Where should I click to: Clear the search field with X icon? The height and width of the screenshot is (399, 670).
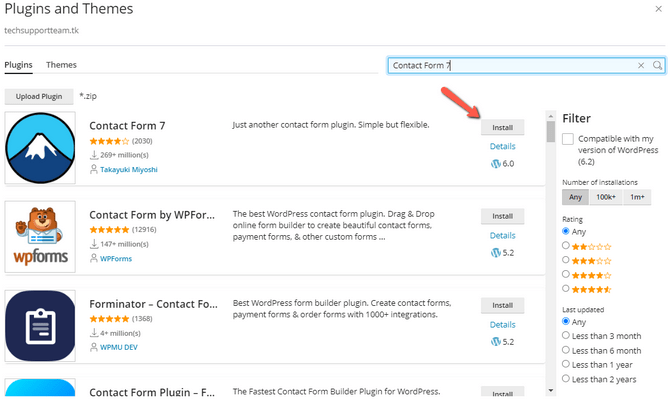(641, 65)
